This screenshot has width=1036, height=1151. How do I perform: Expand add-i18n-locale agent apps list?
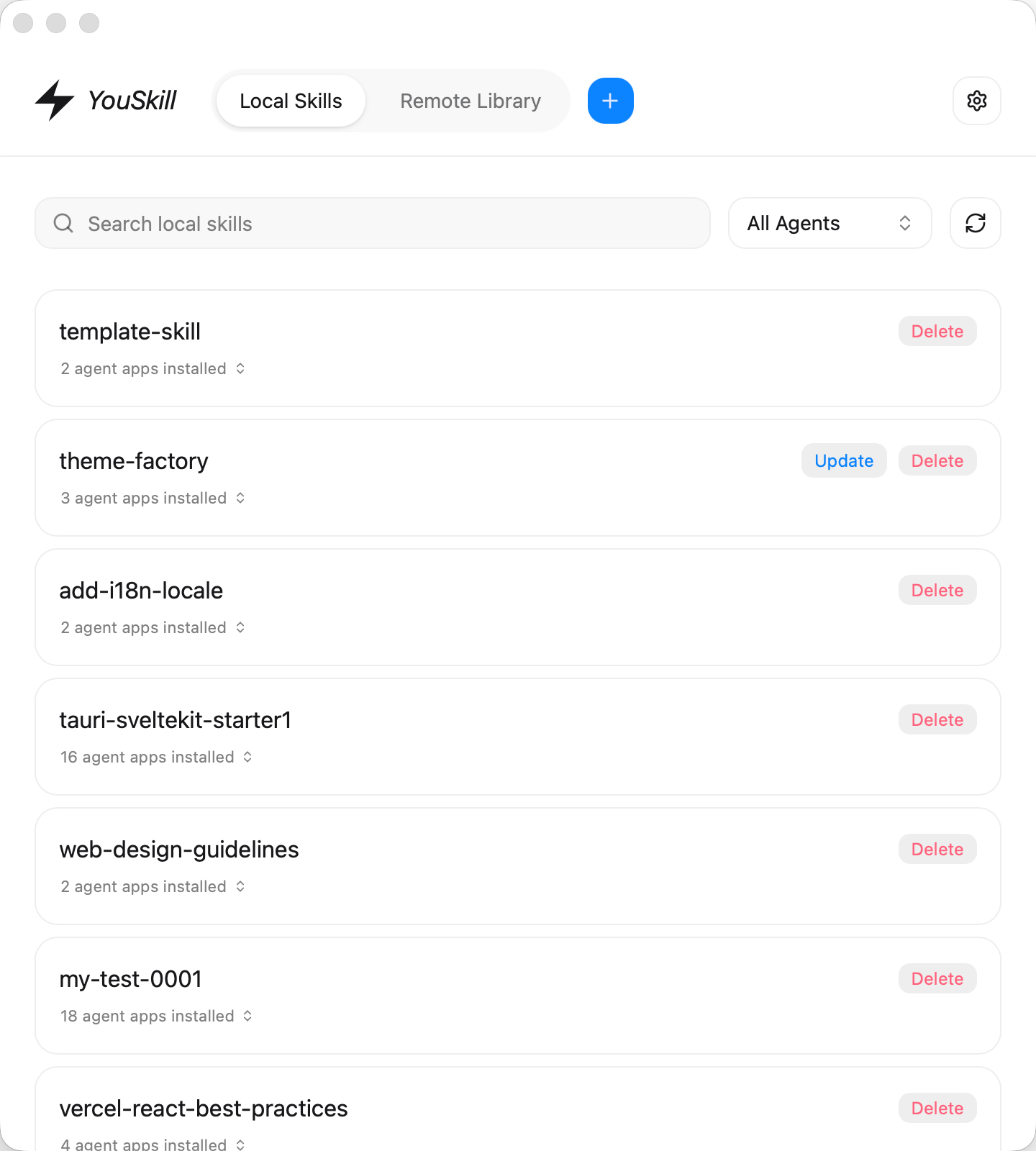click(153, 627)
